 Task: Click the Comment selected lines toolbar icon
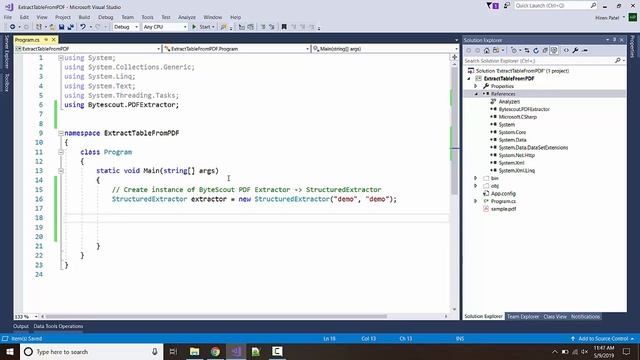263,27
